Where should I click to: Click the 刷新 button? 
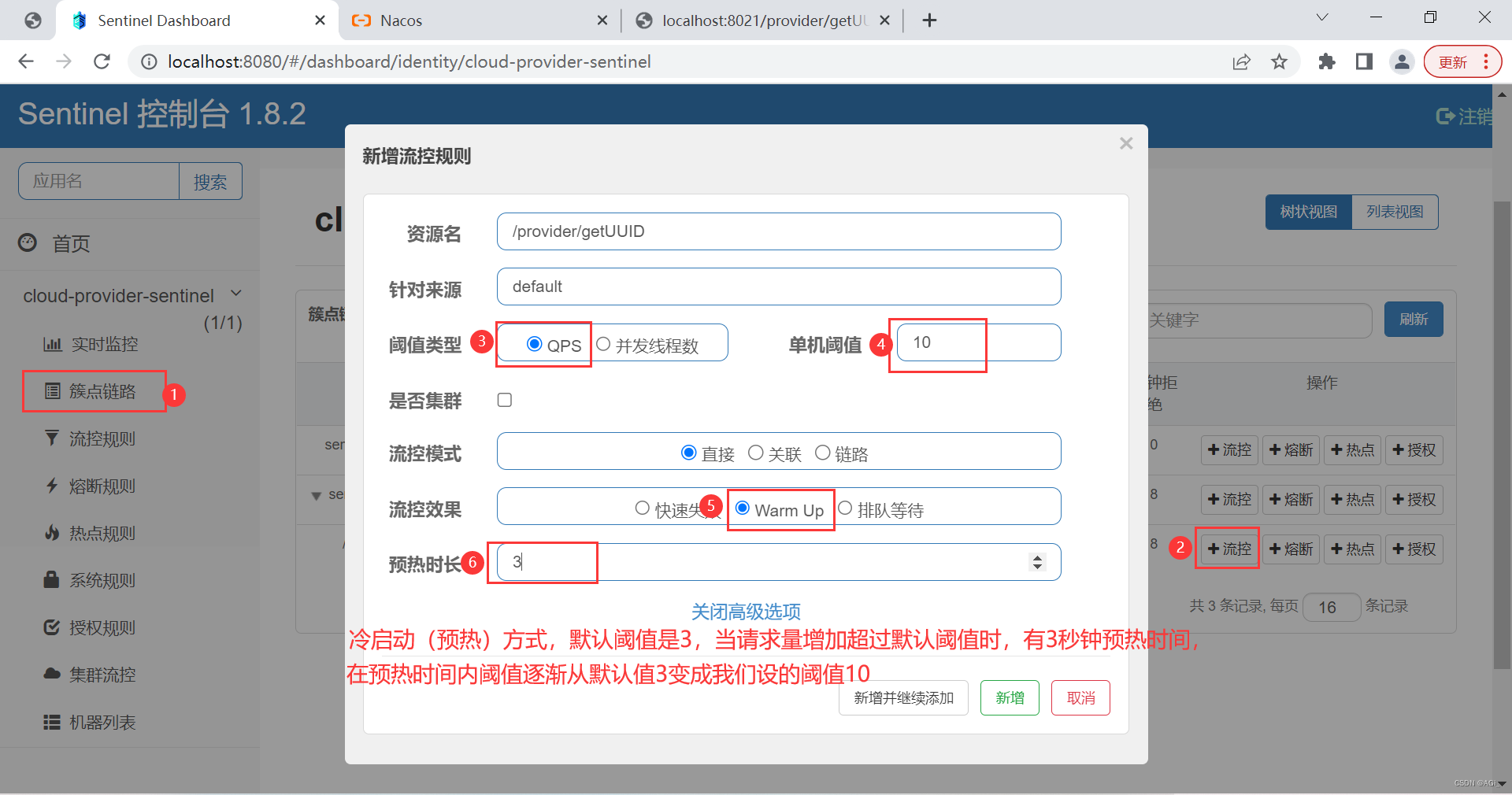click(x=1414, y=319)
